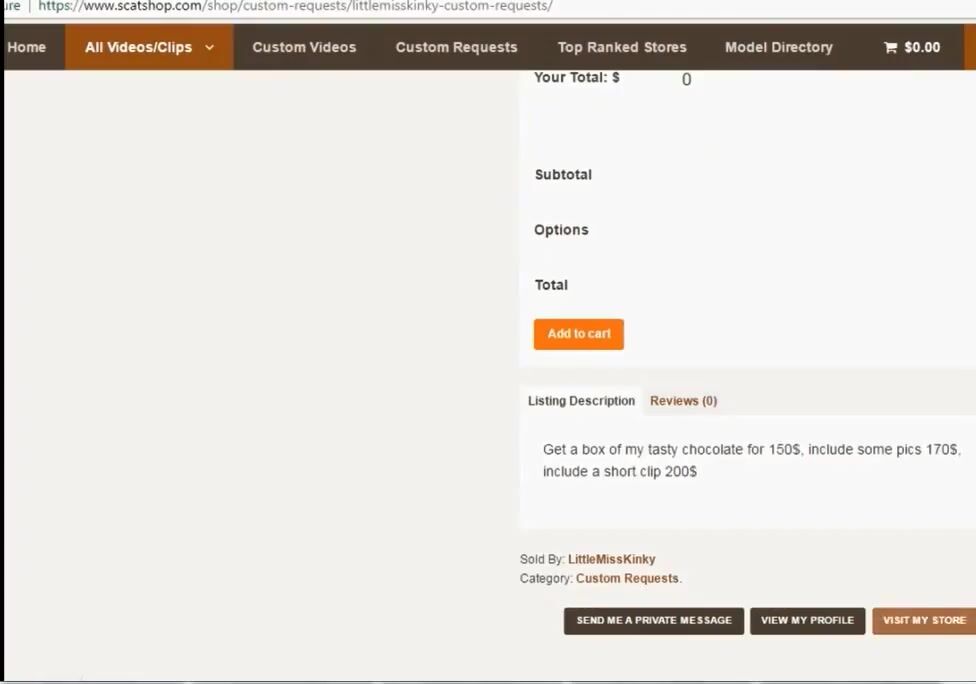Click the Custom Requests category link
The height and width of the screenshot is (684, 976).
pos(627,578)
